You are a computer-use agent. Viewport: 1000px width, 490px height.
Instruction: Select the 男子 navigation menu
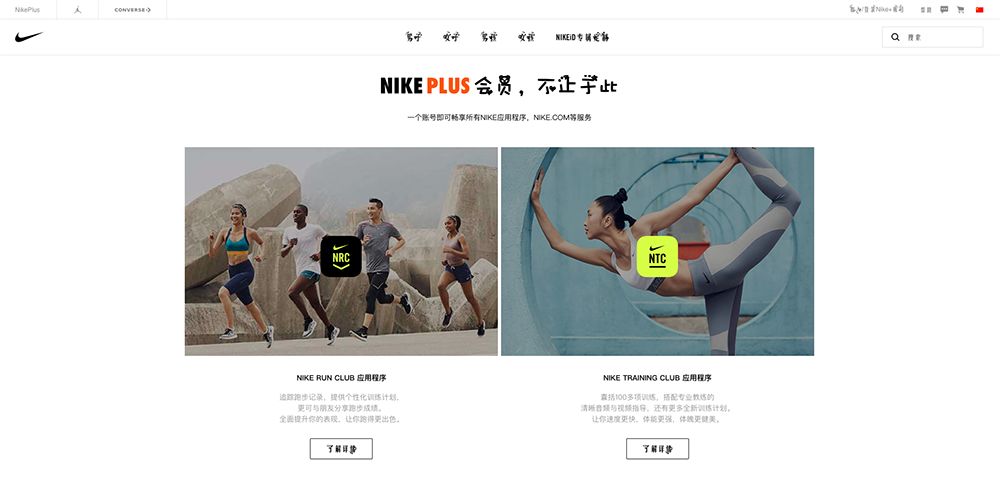click(x=414, y=37)
